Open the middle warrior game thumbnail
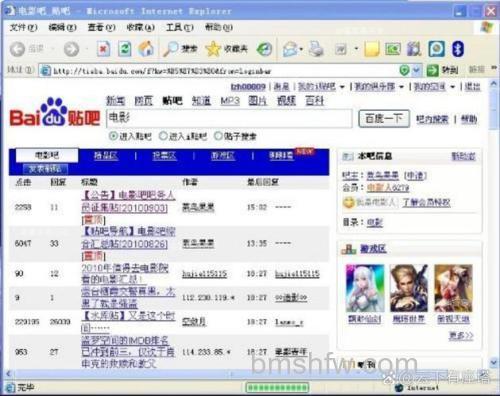 409,288
